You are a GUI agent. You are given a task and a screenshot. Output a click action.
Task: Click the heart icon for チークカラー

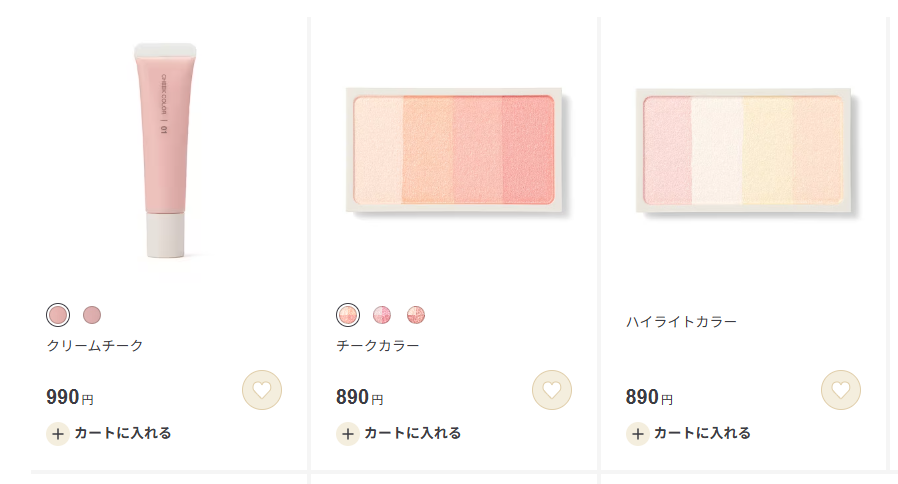click(x=551, y=390)
